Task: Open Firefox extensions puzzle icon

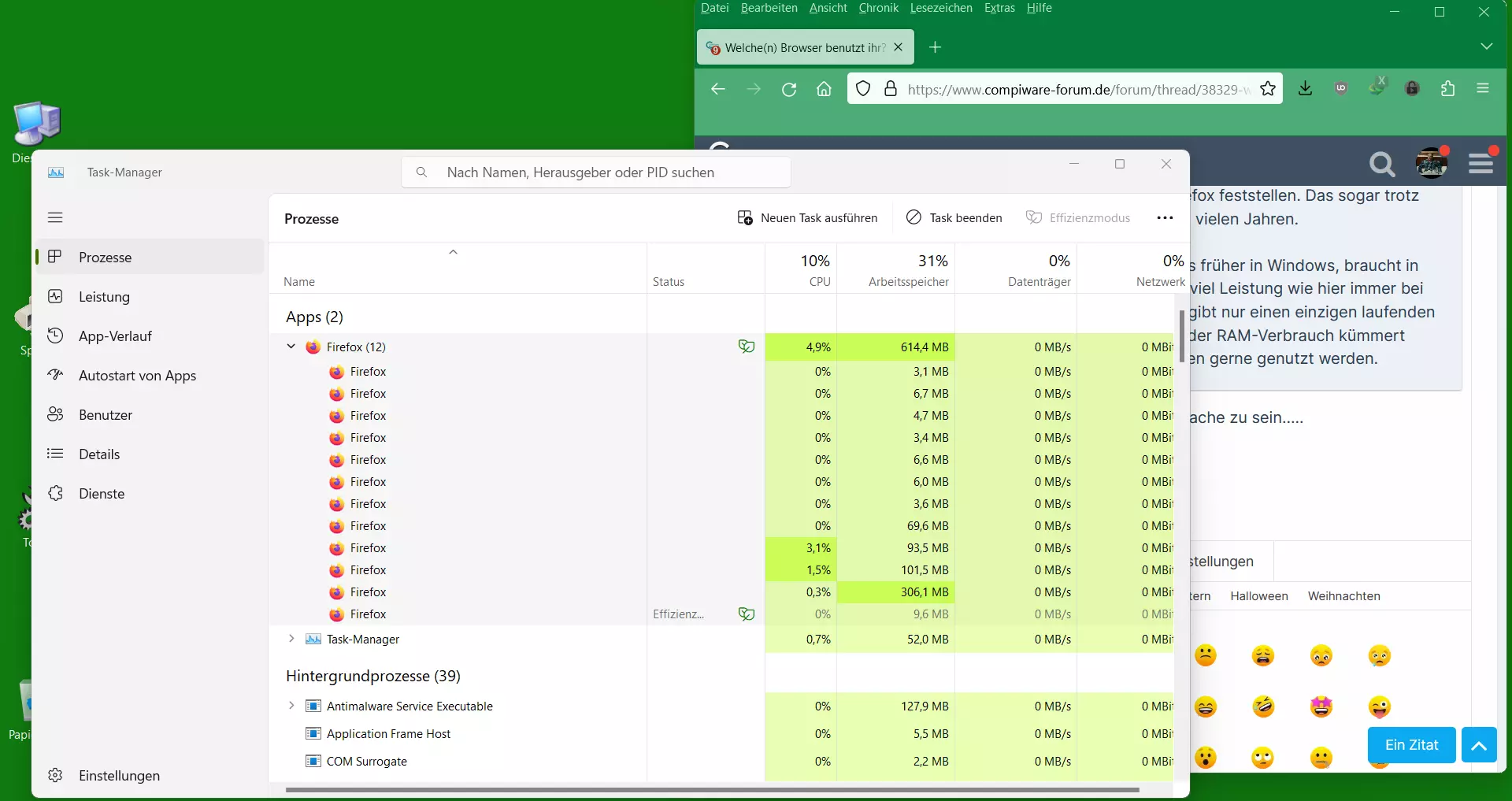Action: 1447,88
